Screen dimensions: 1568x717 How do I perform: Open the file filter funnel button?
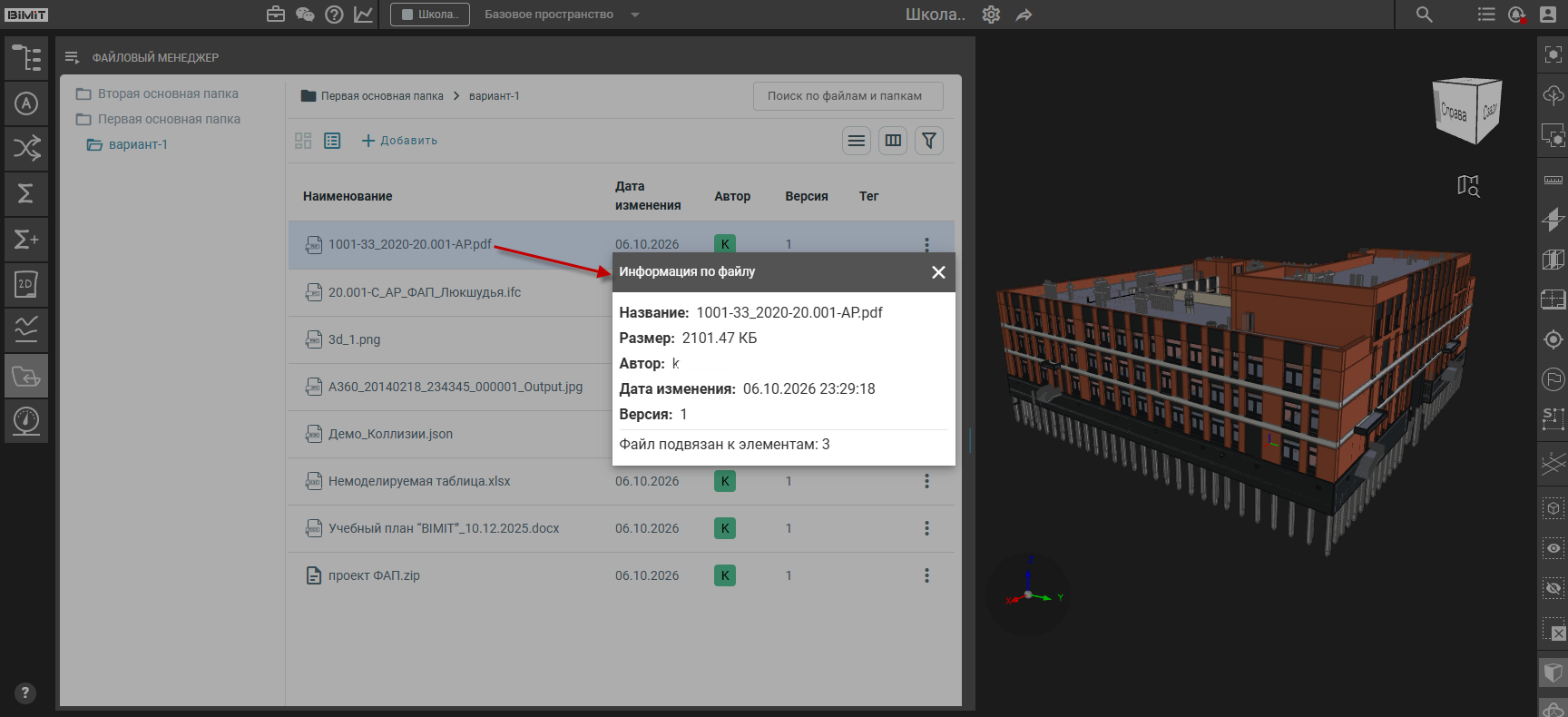click(929, 141)
